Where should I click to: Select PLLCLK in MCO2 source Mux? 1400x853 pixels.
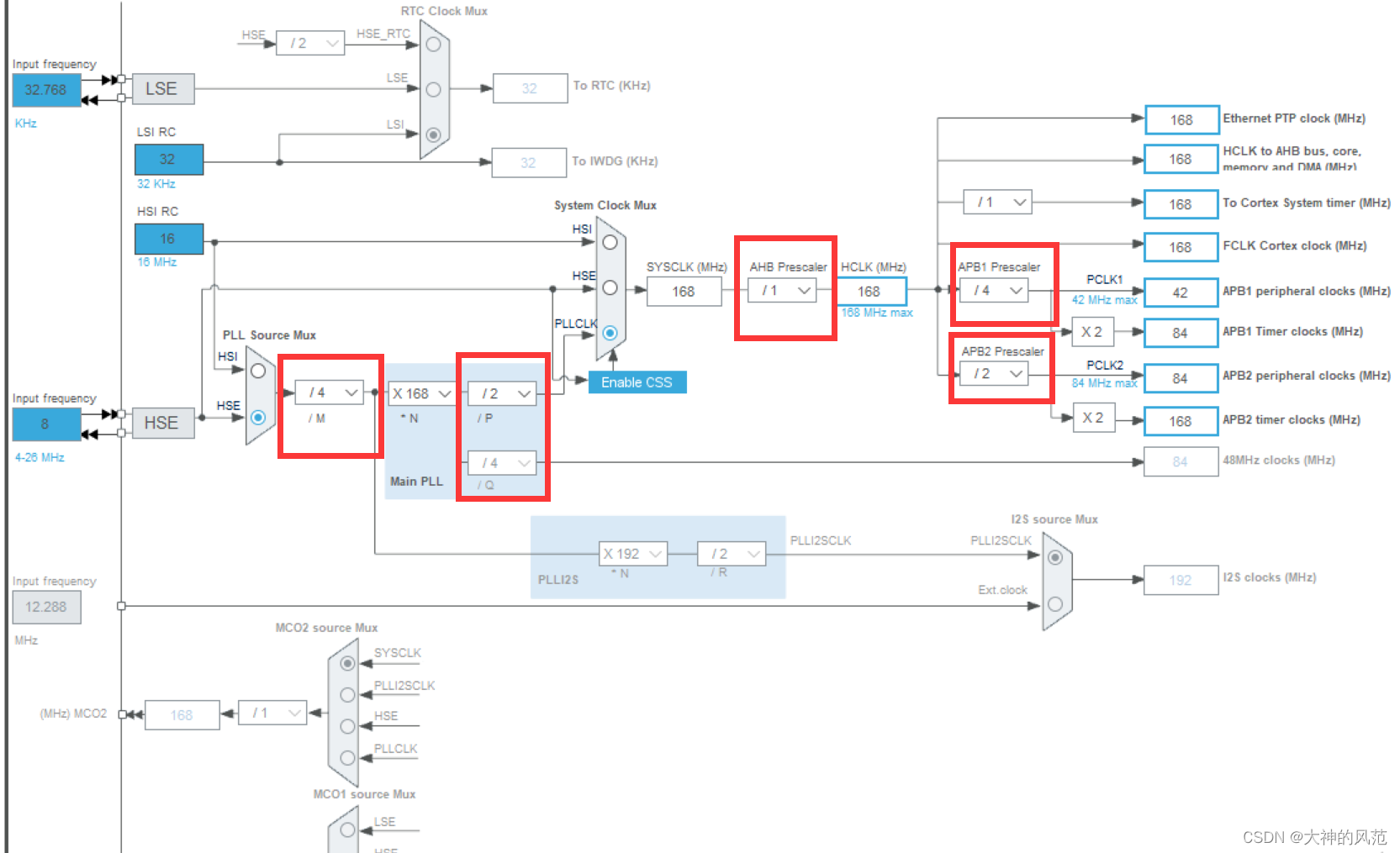[347, 758]
